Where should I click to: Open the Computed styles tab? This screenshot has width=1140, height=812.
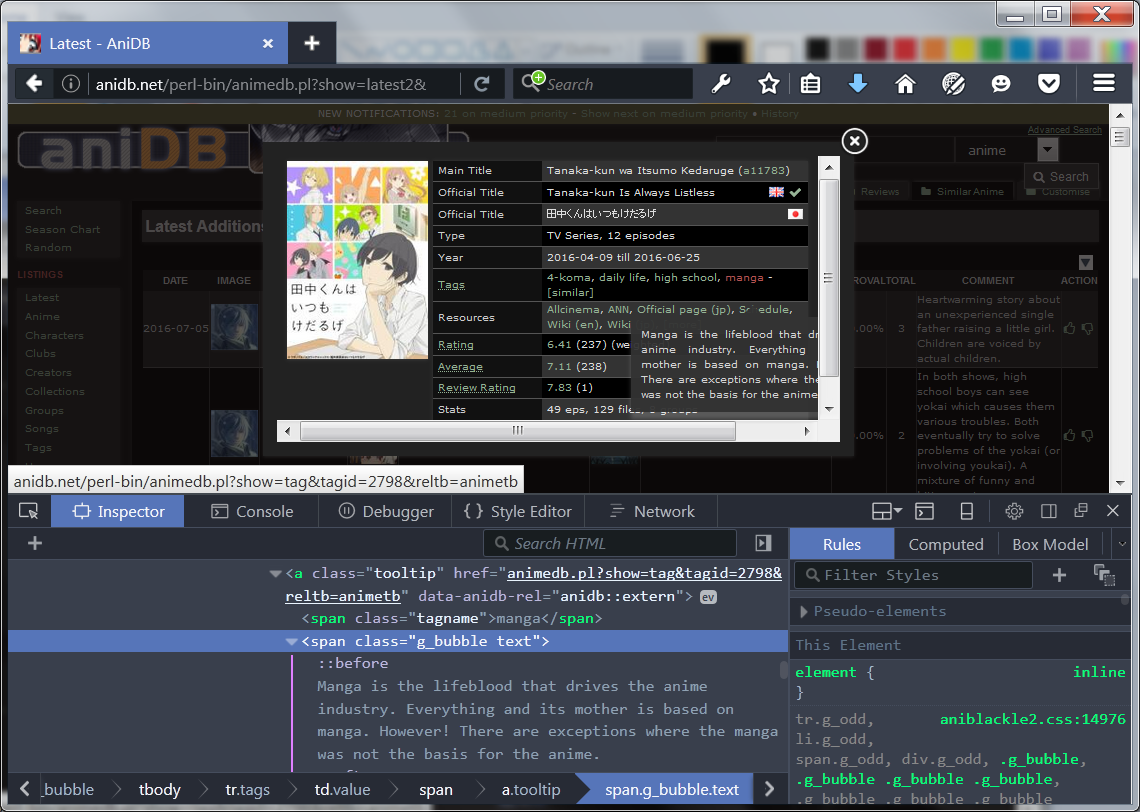[x=945, y=544]
